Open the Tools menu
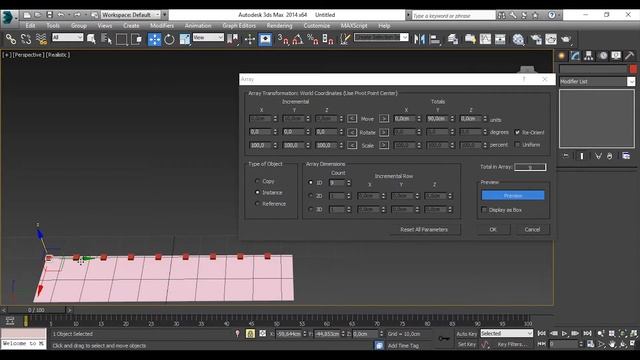The height and width of the screenshot is (360, 640). [x=53, y=25]
